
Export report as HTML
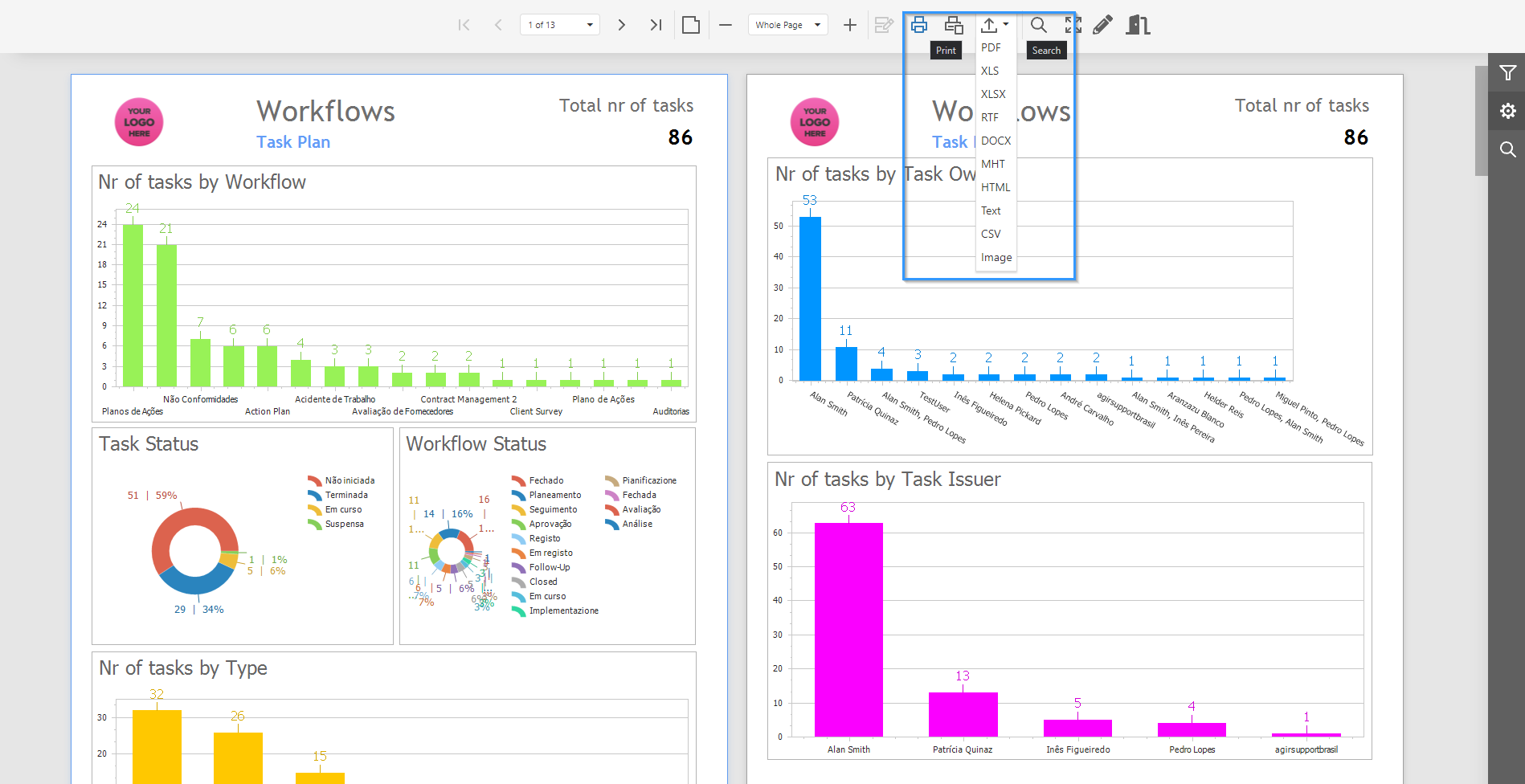point(996,187)
